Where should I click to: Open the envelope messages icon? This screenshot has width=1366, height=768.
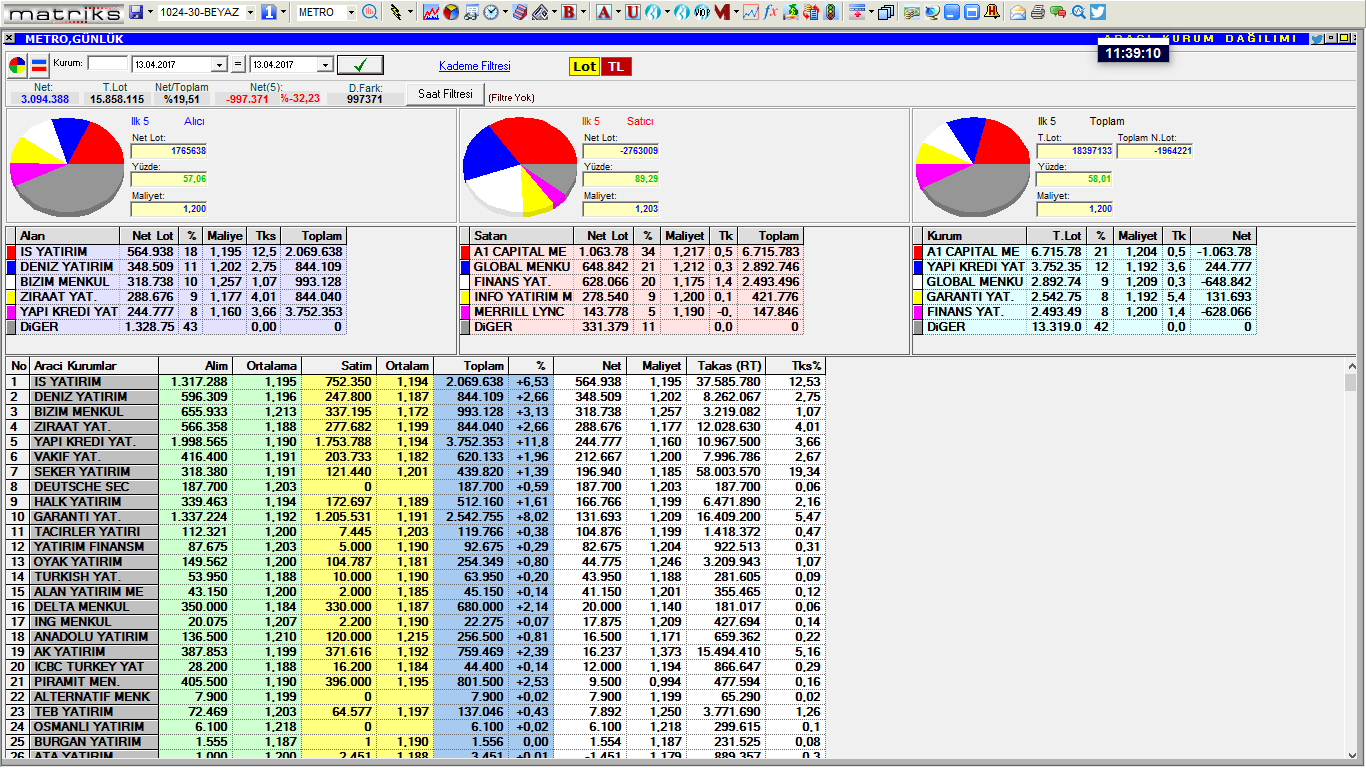[1017, 12]
